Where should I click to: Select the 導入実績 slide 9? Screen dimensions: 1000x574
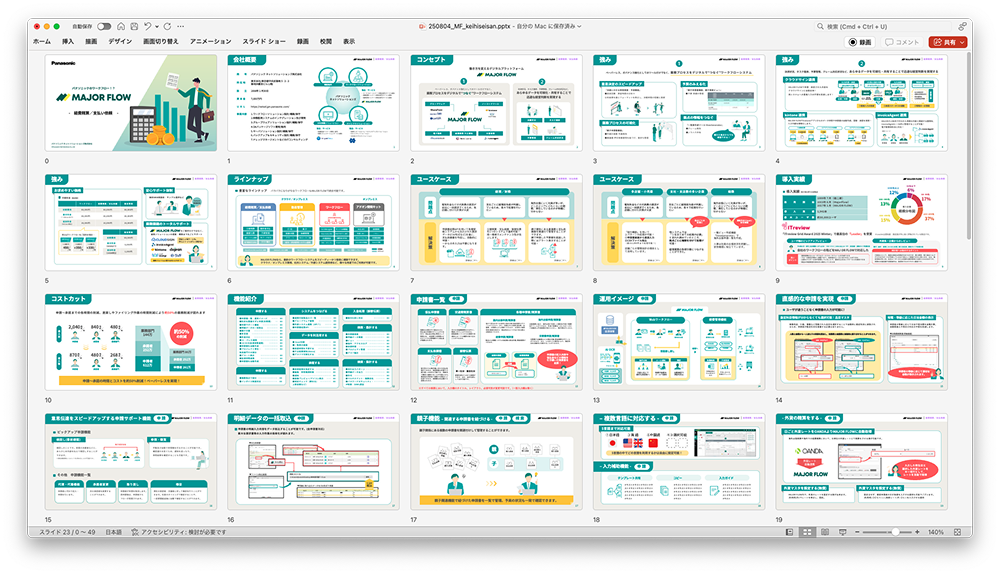[x=861, y=223]
